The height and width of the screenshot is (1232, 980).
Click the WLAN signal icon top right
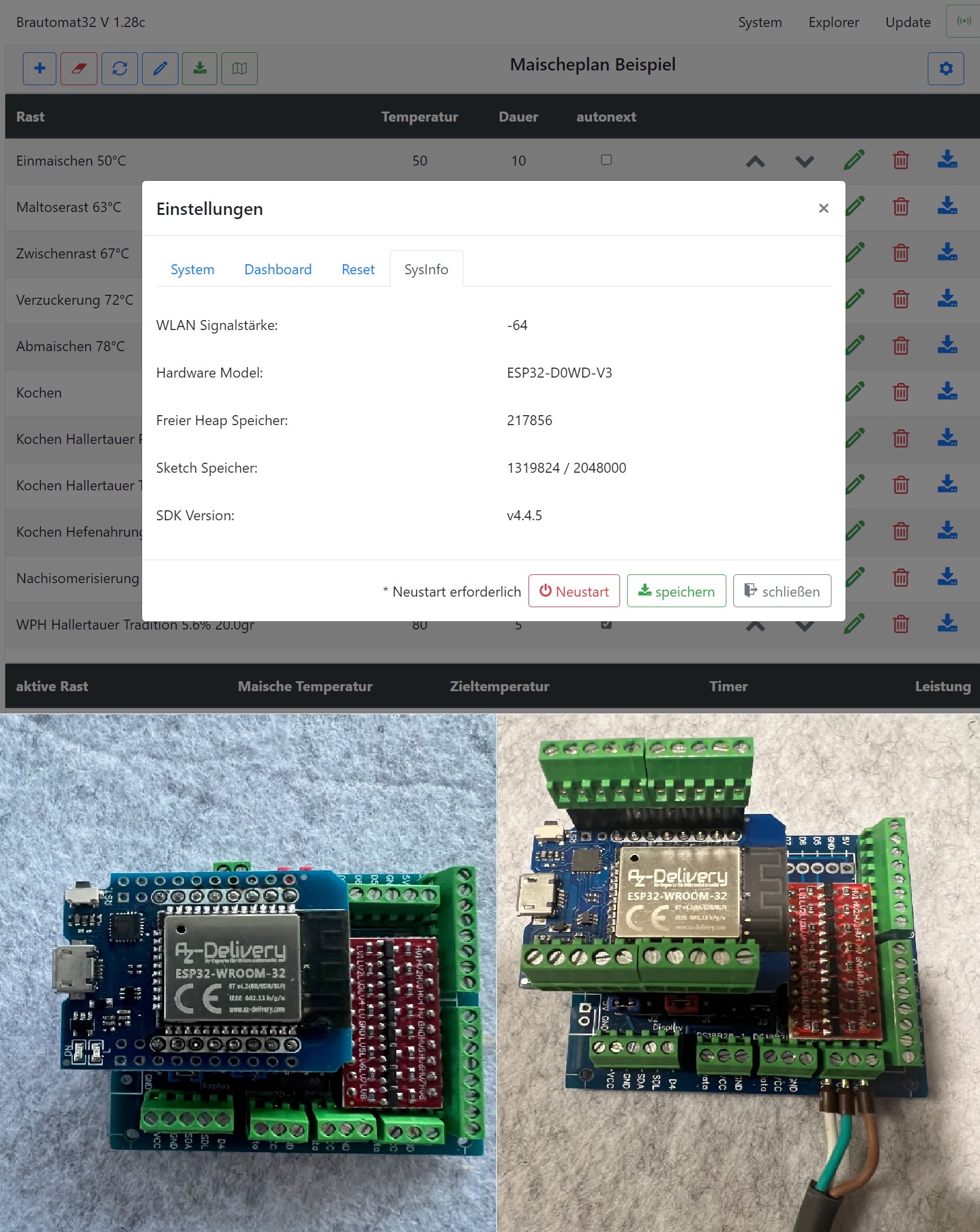click(964, 22)
